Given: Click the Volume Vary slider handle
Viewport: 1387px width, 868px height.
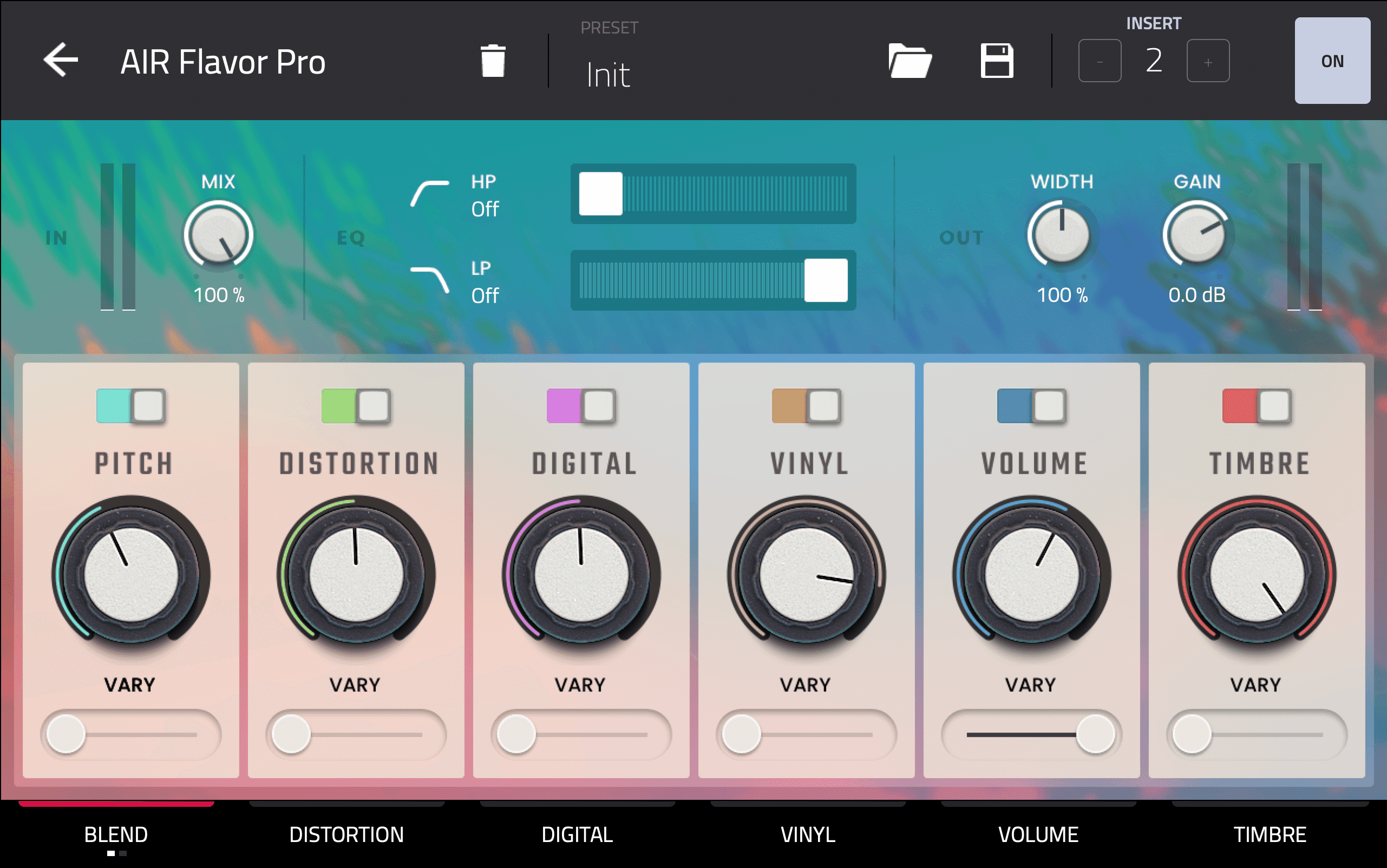Looking at the screenshot, I should click(1095, 734).
